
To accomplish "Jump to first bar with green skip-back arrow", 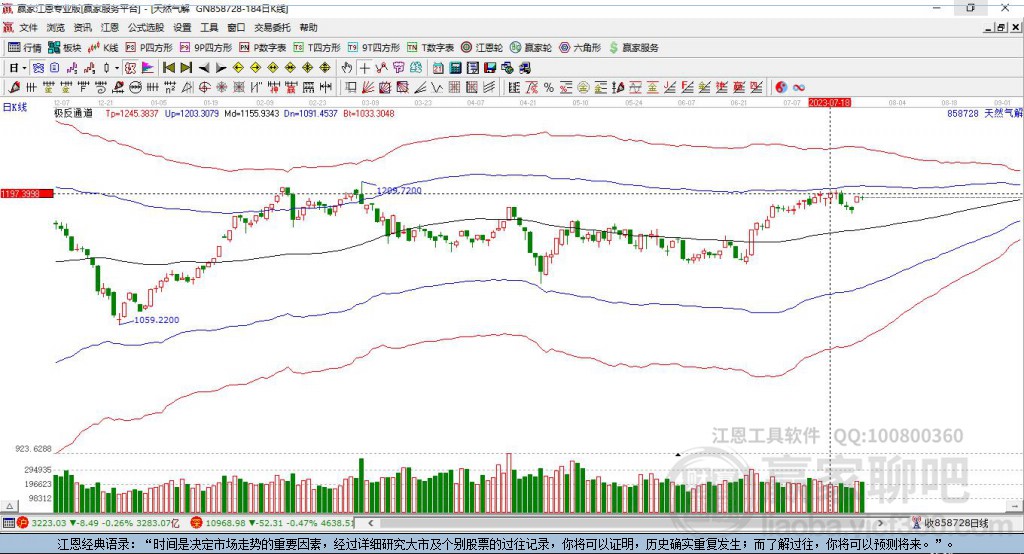I will 169,68.
